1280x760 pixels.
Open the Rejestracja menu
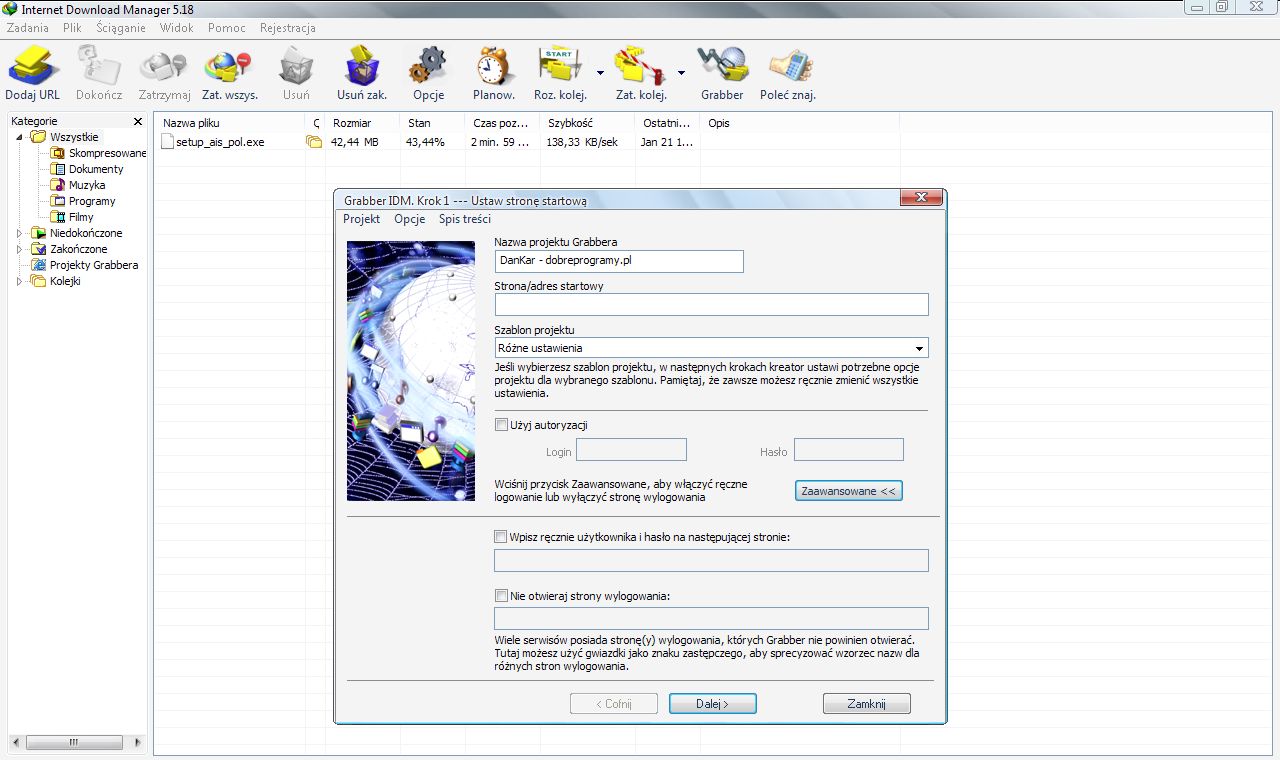click(x=288, y=28)
